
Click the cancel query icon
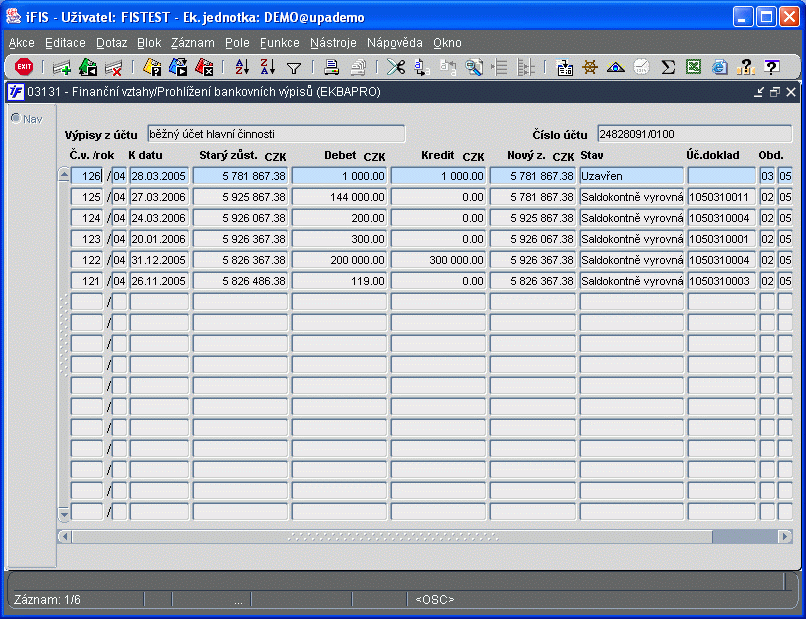coord(204,67)
